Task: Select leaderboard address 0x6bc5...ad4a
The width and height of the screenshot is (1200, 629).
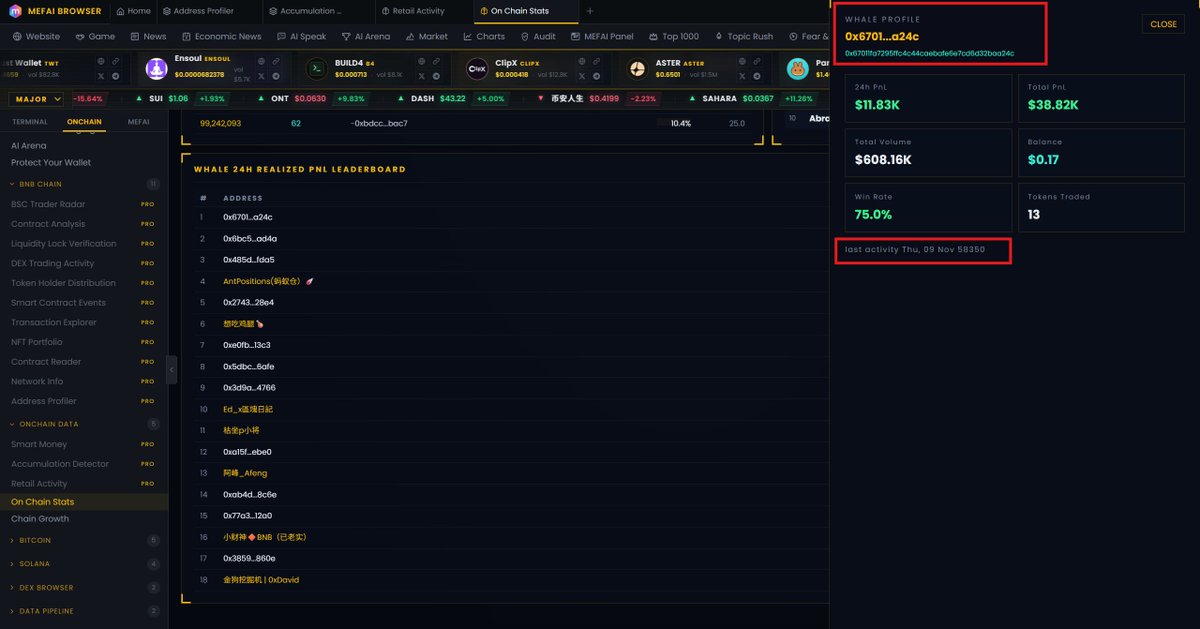Action: [250, 239]
